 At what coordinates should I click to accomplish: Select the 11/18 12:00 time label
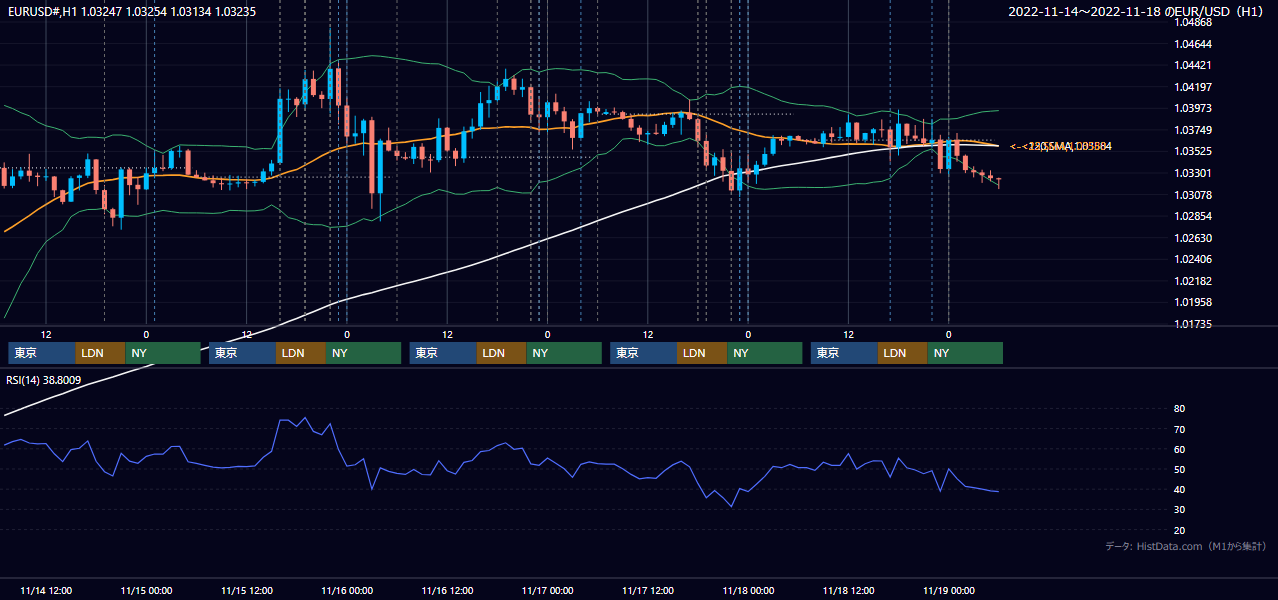coord(849,590)
